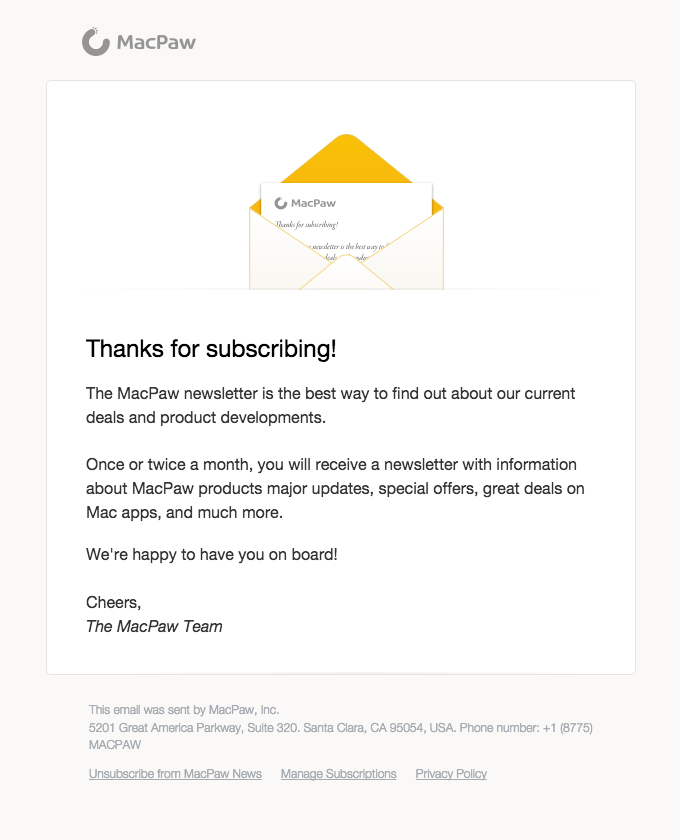Screen dimensions: 680x840
Task: Click the cursive 'Thanks for subscribing!' on letter illustration
Action: pos(307,225)
